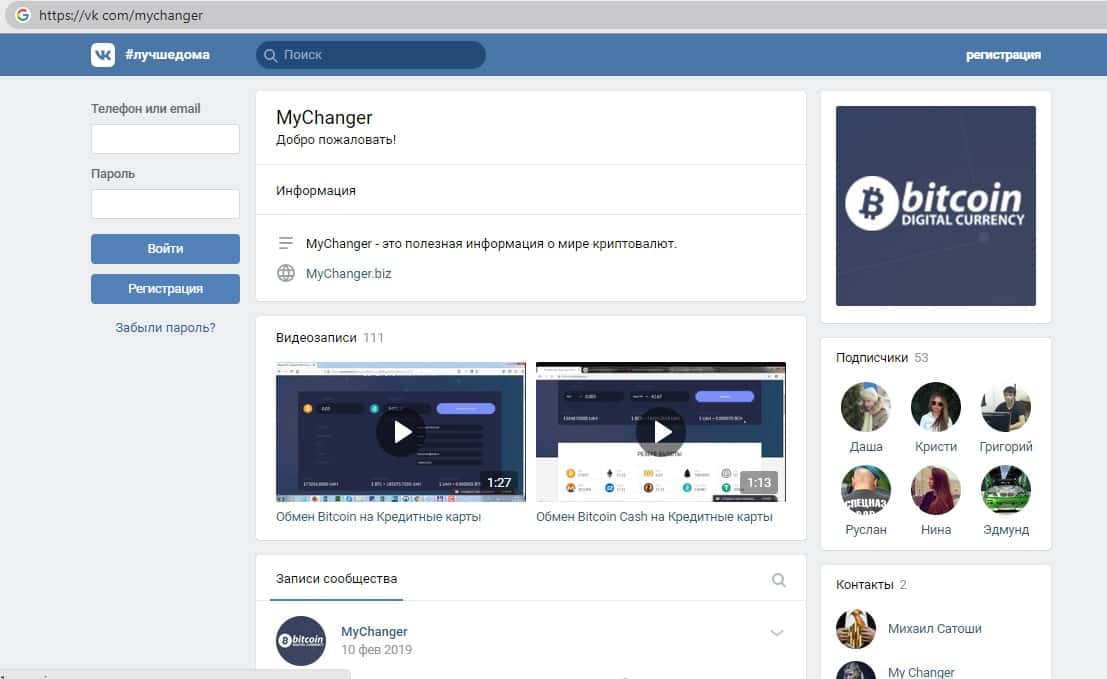Click регистрация link in top header
1107x679 pixels.
[1003, 55]
